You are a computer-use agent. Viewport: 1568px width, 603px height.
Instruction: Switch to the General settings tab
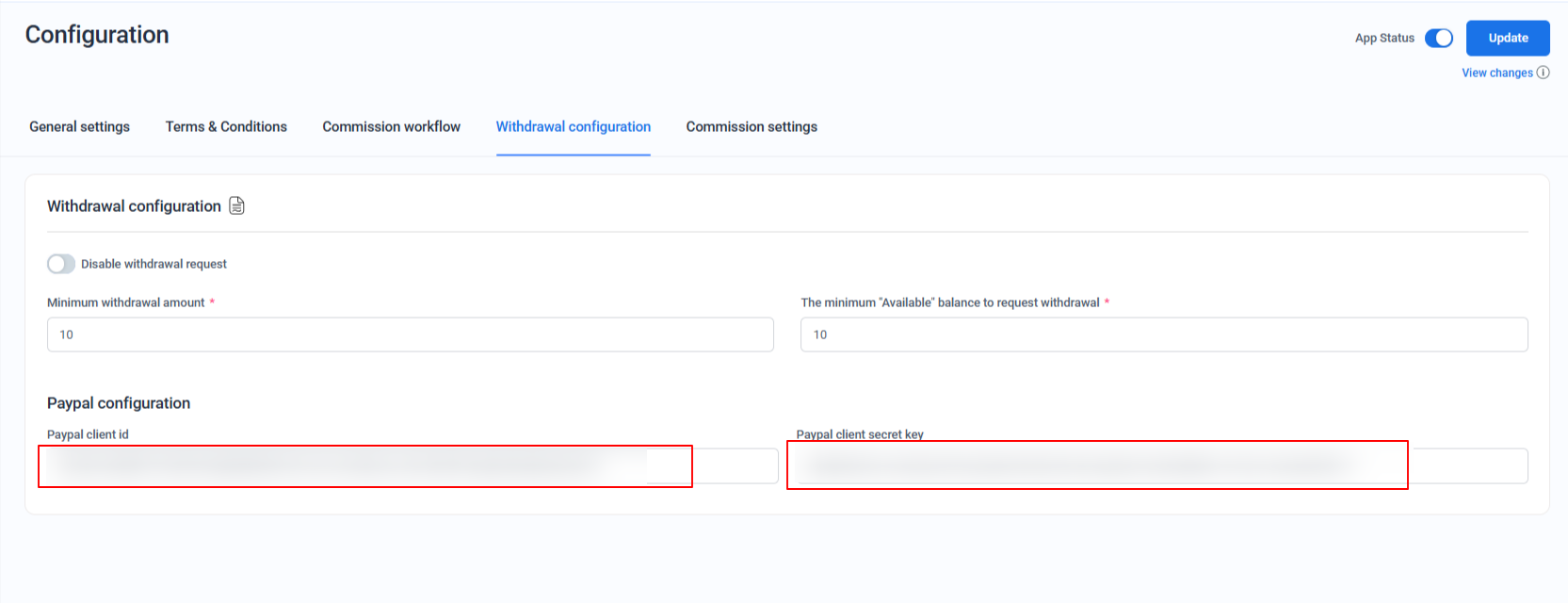pos(80,127)
